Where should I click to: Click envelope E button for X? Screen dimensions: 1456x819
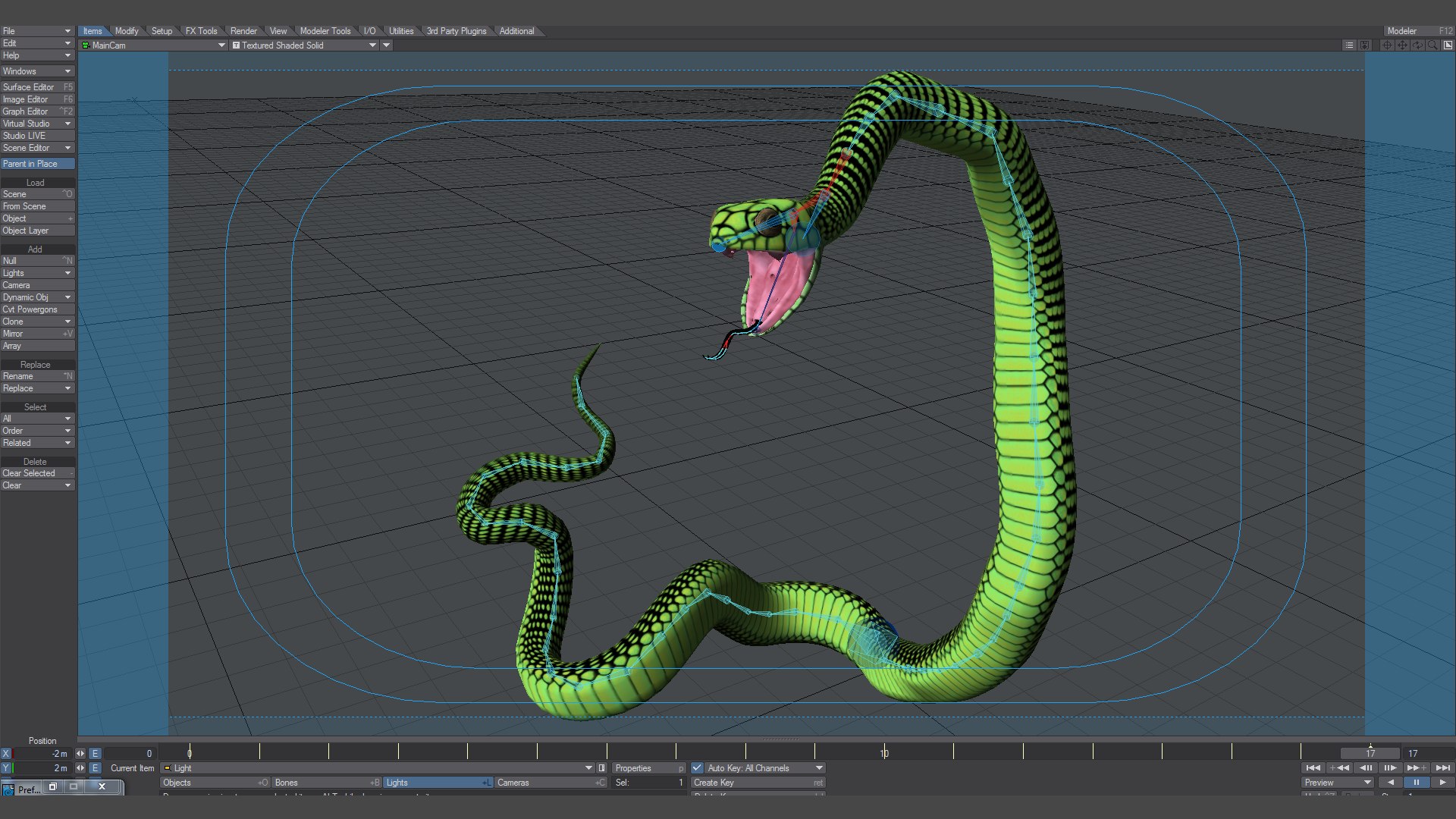[x=95, y=754]
